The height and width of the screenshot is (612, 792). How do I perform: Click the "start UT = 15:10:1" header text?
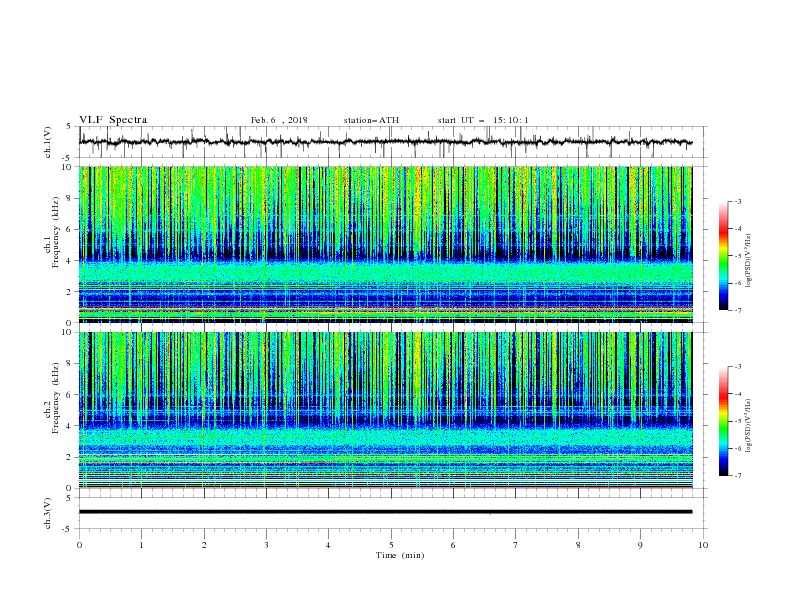483,120
